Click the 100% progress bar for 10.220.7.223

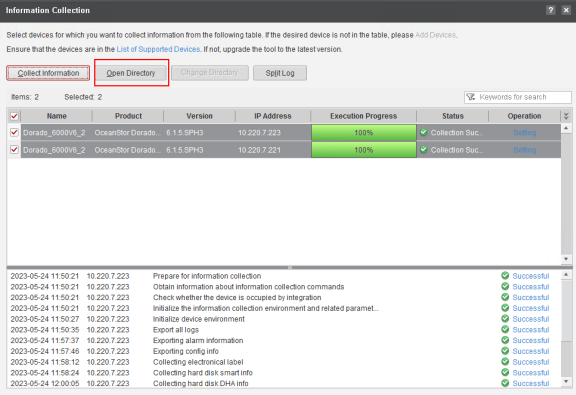(364, 132)
